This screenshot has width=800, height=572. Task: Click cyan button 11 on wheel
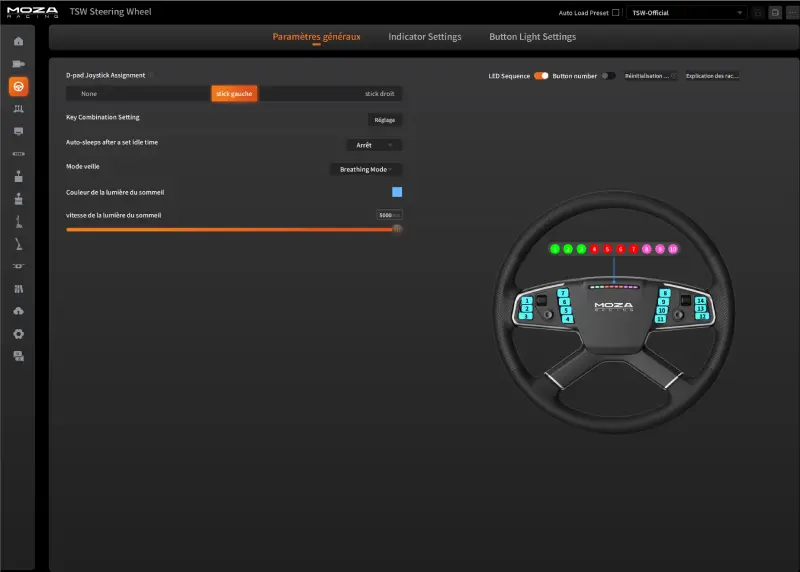(x=660, y=319)
